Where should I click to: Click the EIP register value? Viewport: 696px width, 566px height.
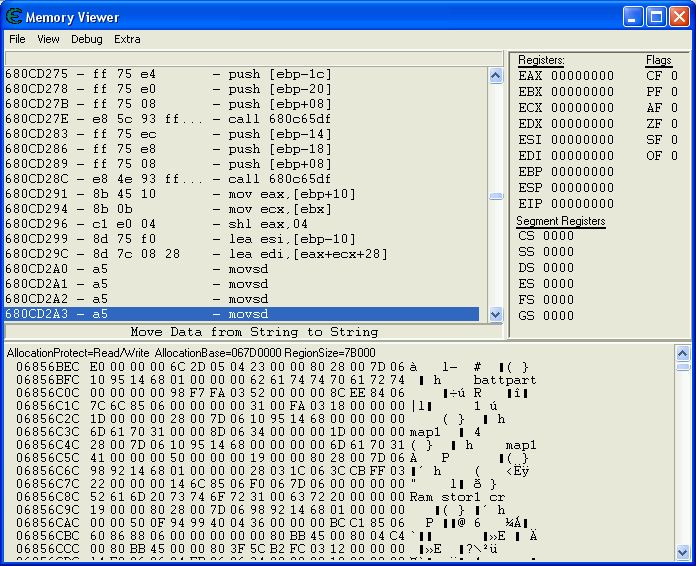pos(582,204)
